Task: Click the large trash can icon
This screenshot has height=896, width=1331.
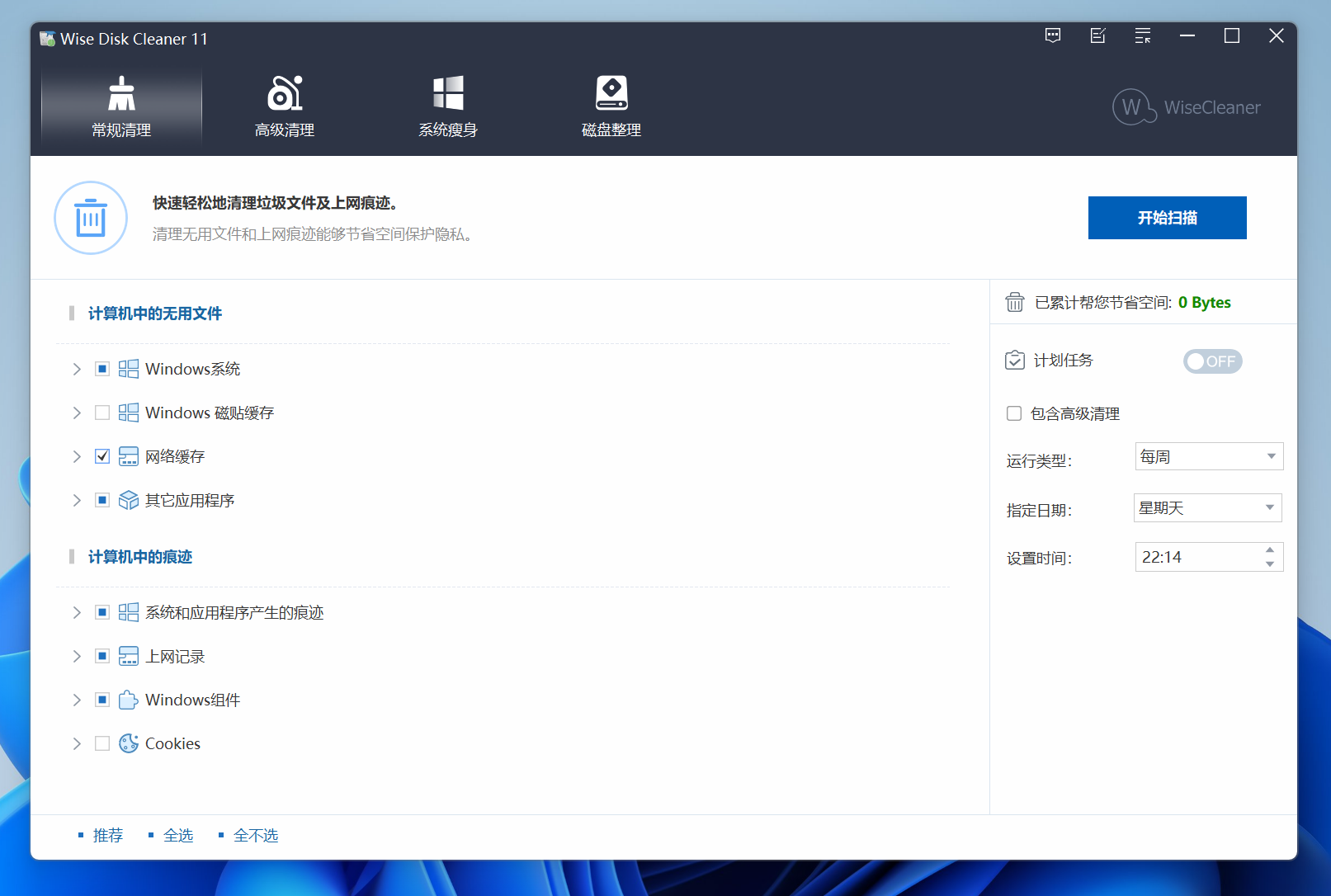Action: click(x=91, y=218)
